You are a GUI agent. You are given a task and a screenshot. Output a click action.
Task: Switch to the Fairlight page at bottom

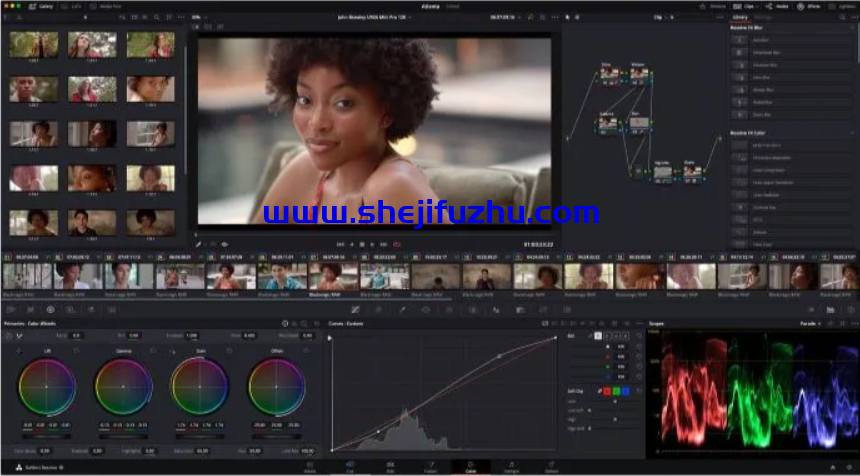(x=511, y=466)
